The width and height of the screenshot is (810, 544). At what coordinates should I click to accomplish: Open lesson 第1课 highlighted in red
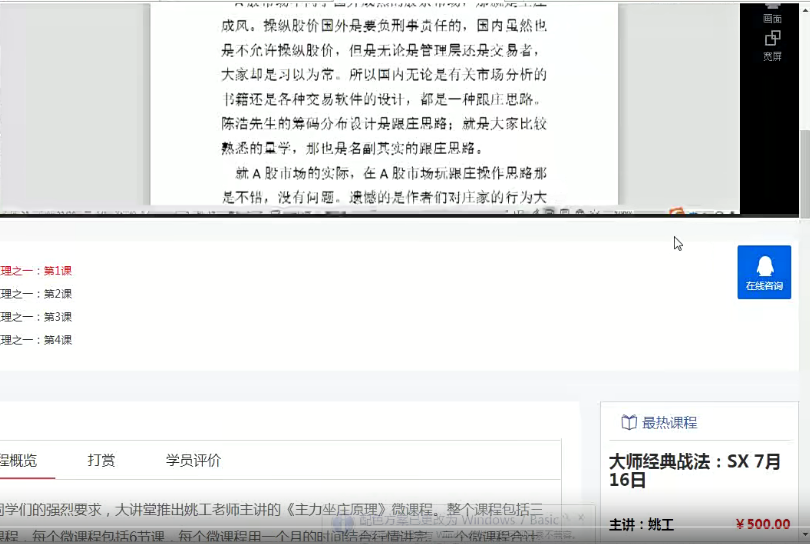(x=38, y=270)
